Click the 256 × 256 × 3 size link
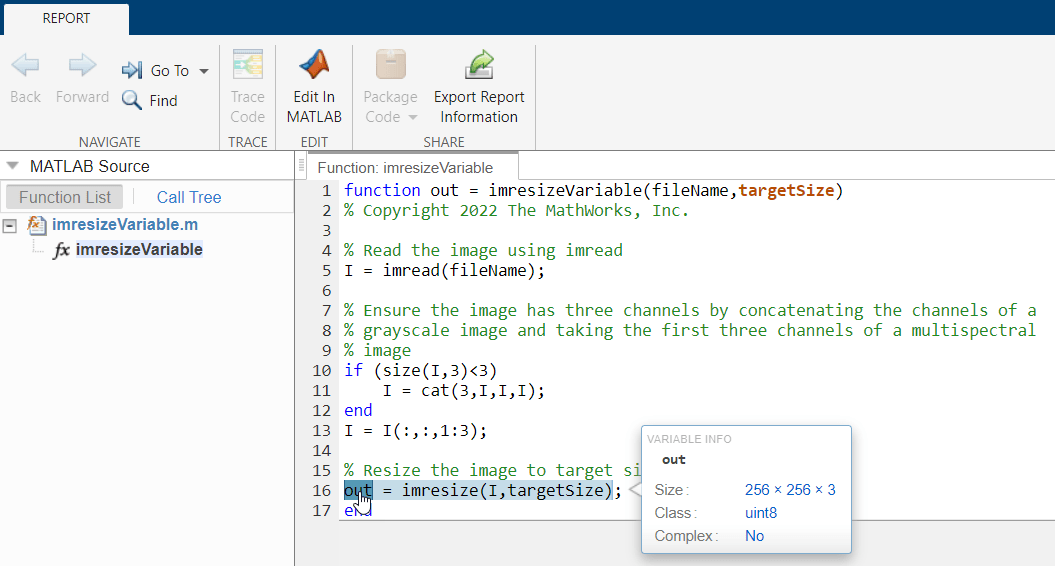 [790, 490]
